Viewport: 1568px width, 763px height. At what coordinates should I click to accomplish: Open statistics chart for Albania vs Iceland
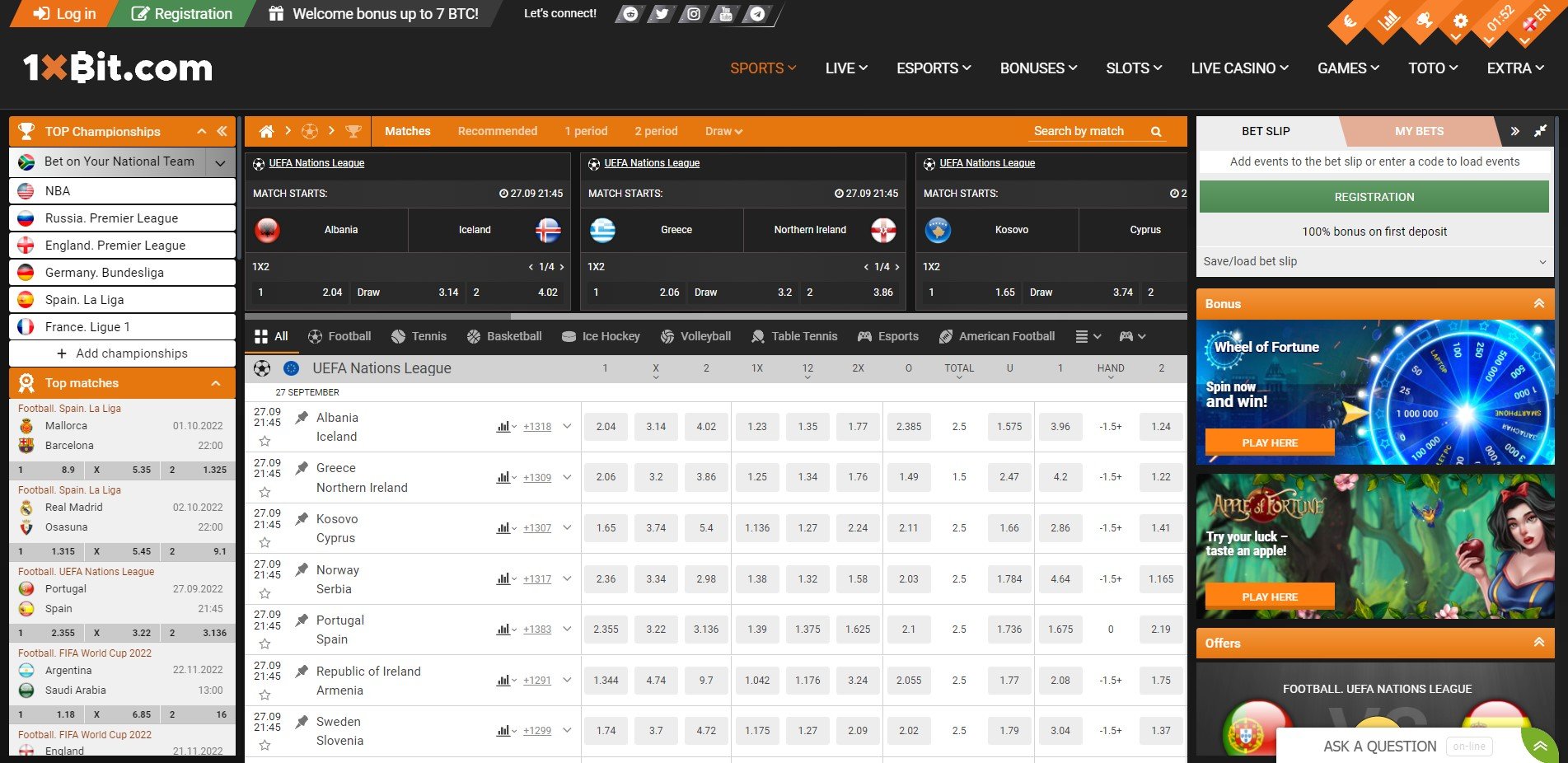(x=505, y=427)
